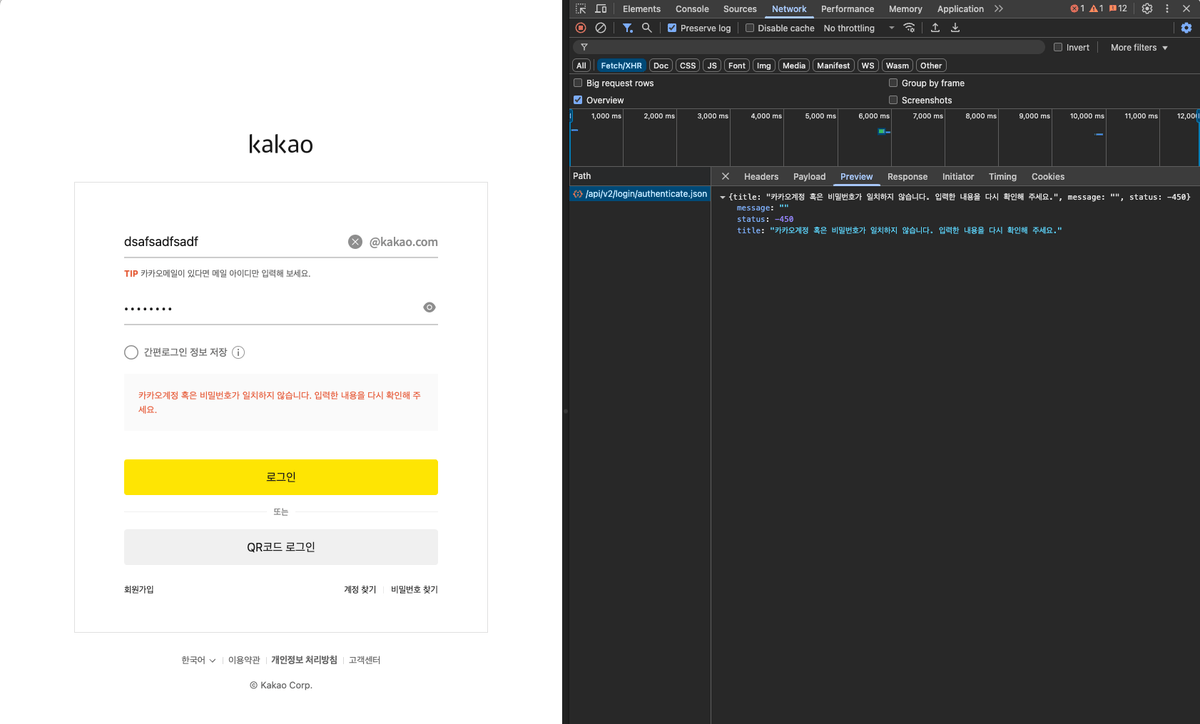Toggle the network filter funnel icon
This screenshot has height=724, width=1200.
click(x=628, y=28)
